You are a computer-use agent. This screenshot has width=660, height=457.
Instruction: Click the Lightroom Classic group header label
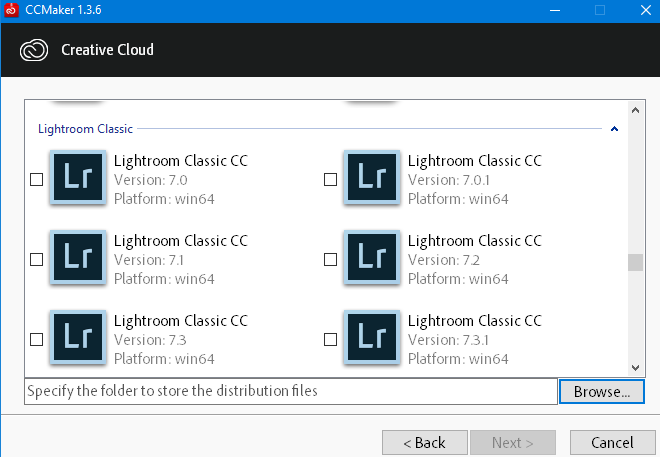(x=85, y=129)
